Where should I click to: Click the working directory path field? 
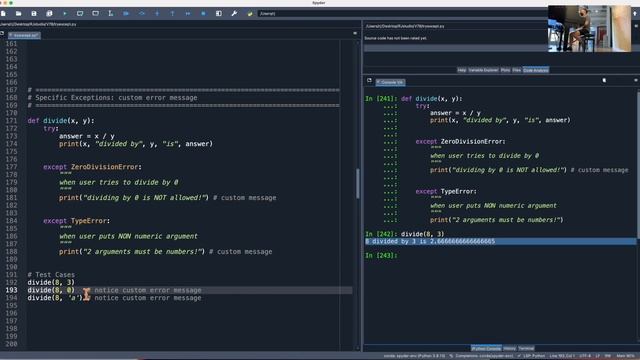tap(402, 13)
